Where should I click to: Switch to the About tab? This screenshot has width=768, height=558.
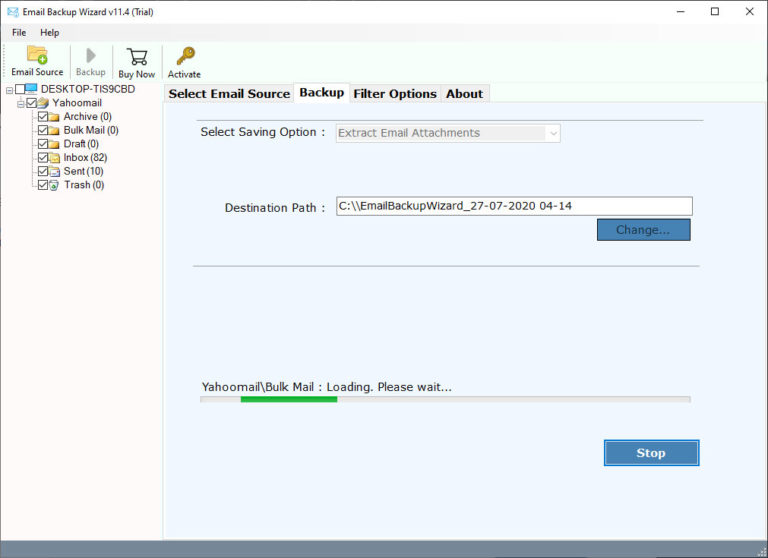[464, 94]
